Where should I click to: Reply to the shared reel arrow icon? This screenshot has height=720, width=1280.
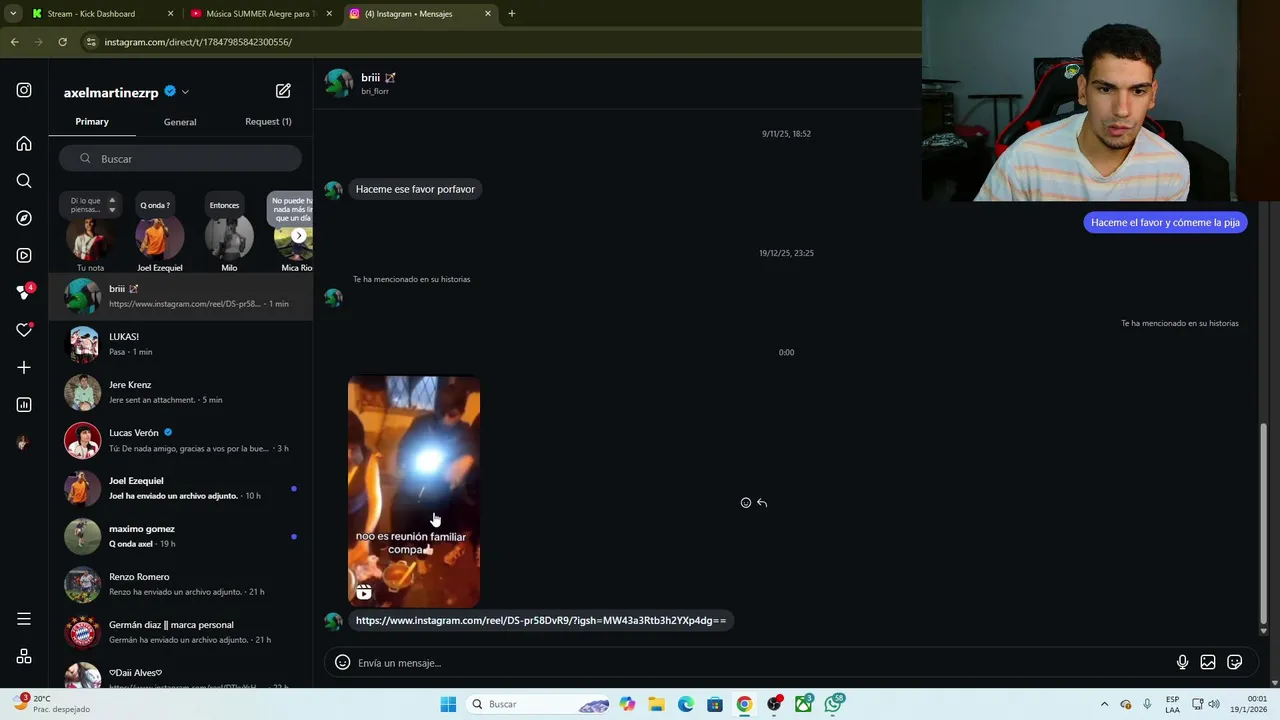(762, 503)
